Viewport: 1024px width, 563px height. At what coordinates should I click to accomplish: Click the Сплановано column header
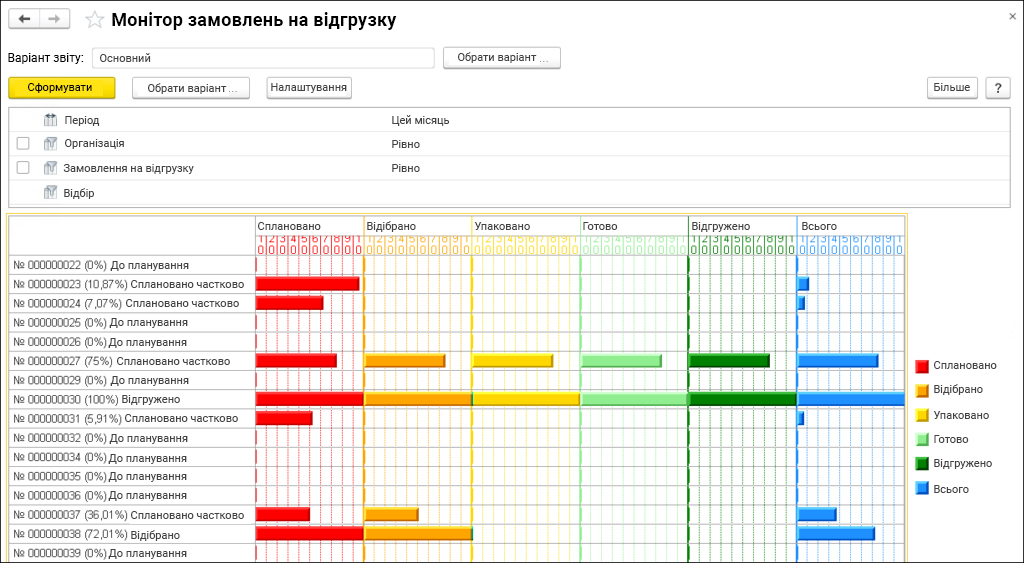coord(310,226)
